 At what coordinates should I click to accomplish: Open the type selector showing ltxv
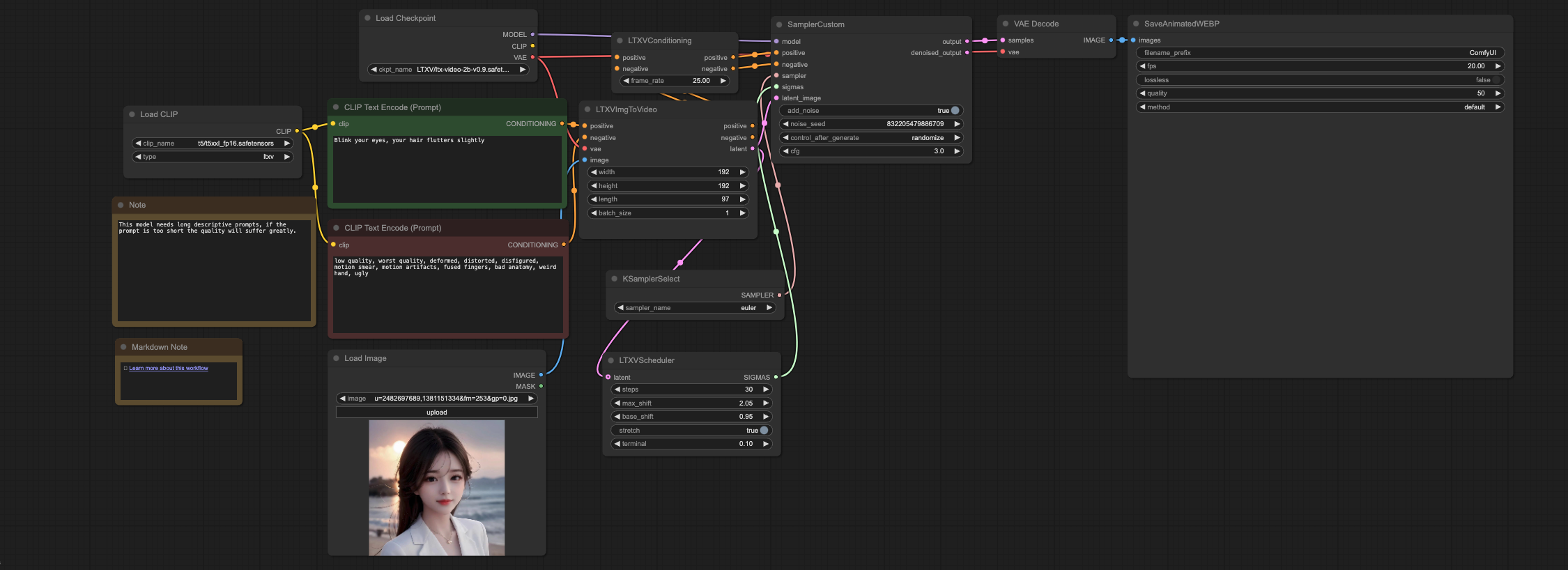213,157
